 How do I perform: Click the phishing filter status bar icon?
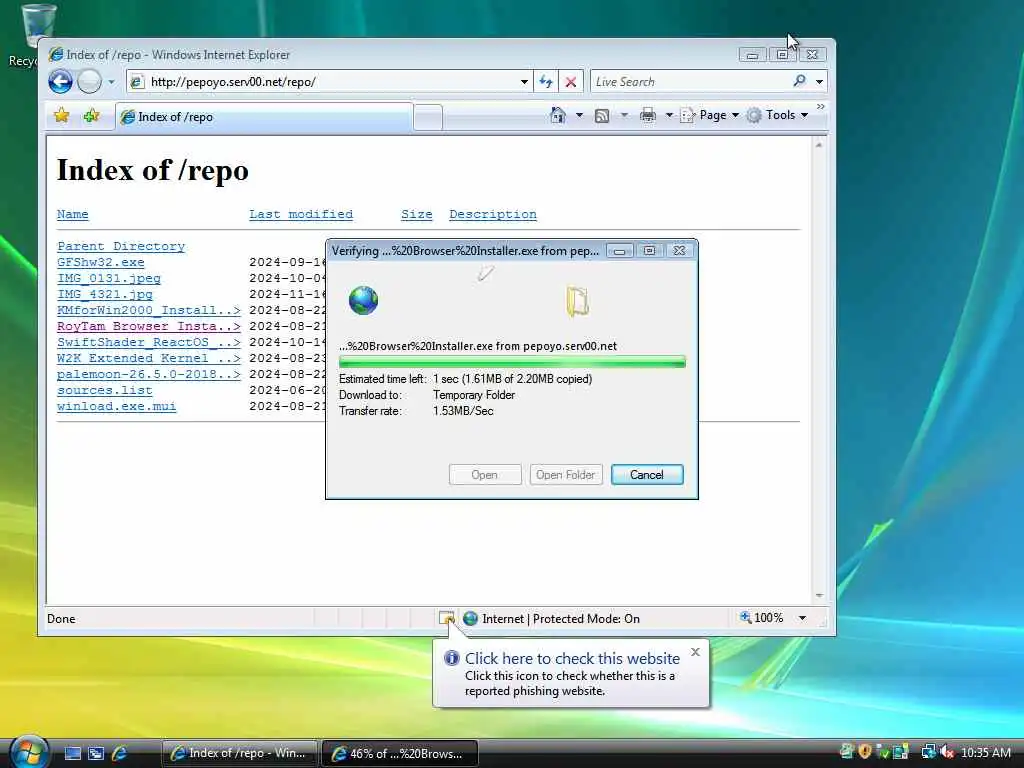coord(447,618)
